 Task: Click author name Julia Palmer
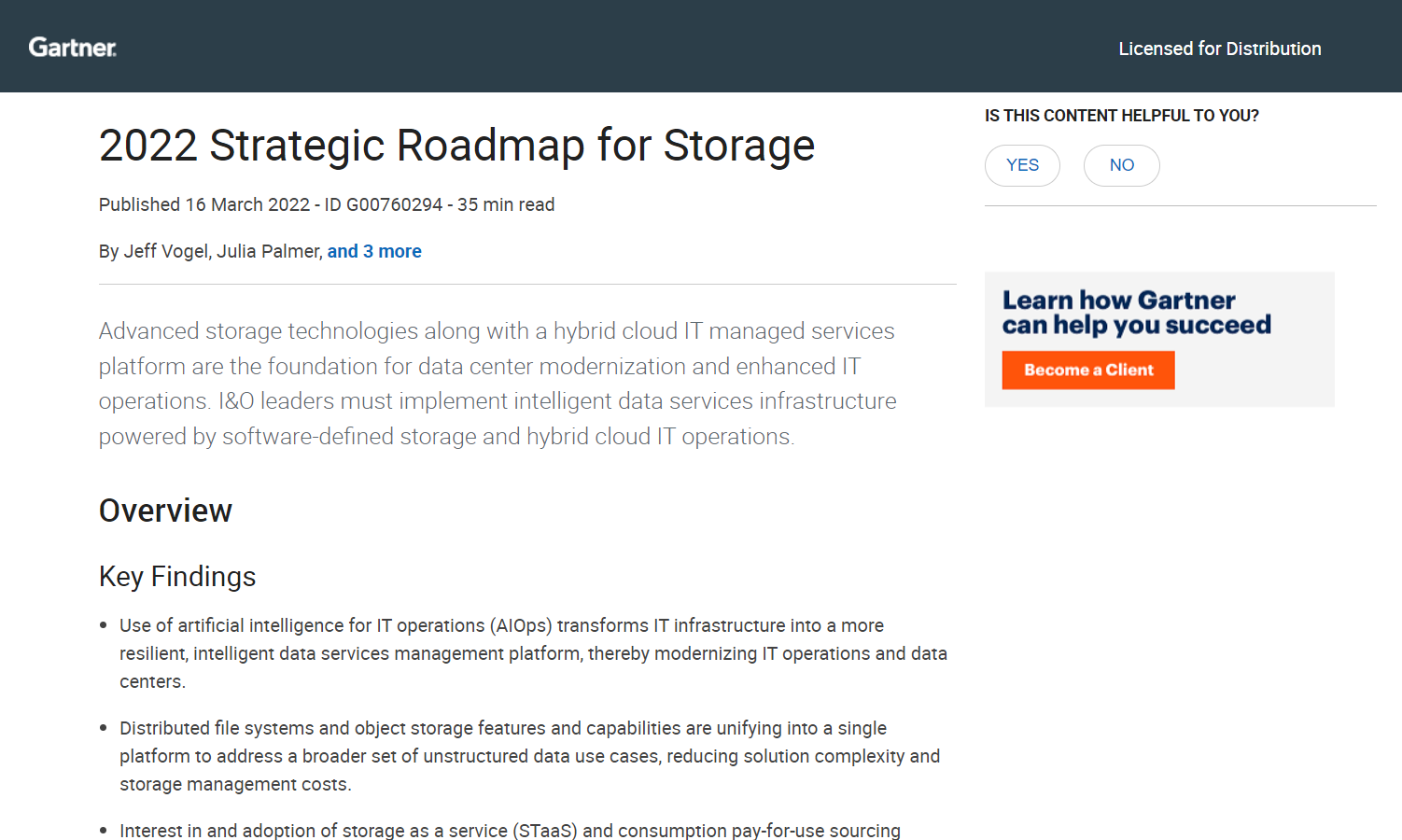pyautogui.click(x=268, y=251)
